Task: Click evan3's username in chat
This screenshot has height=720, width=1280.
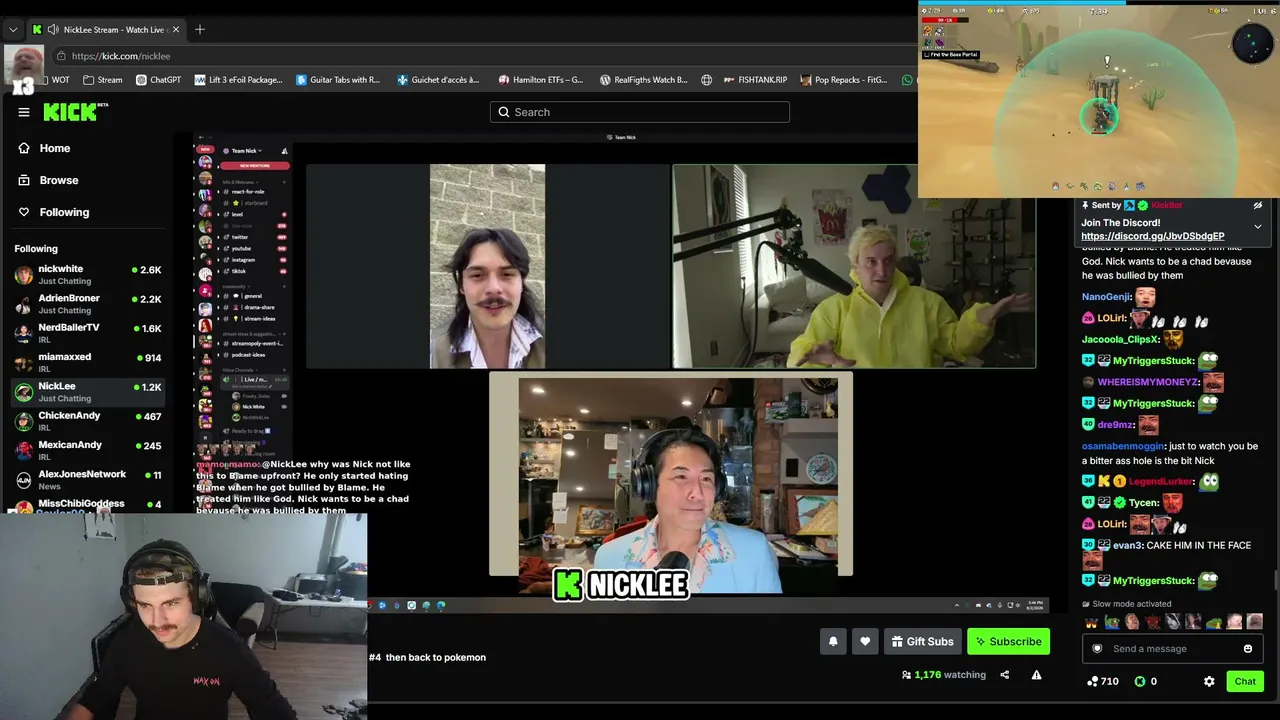Action: (1127, 545)
